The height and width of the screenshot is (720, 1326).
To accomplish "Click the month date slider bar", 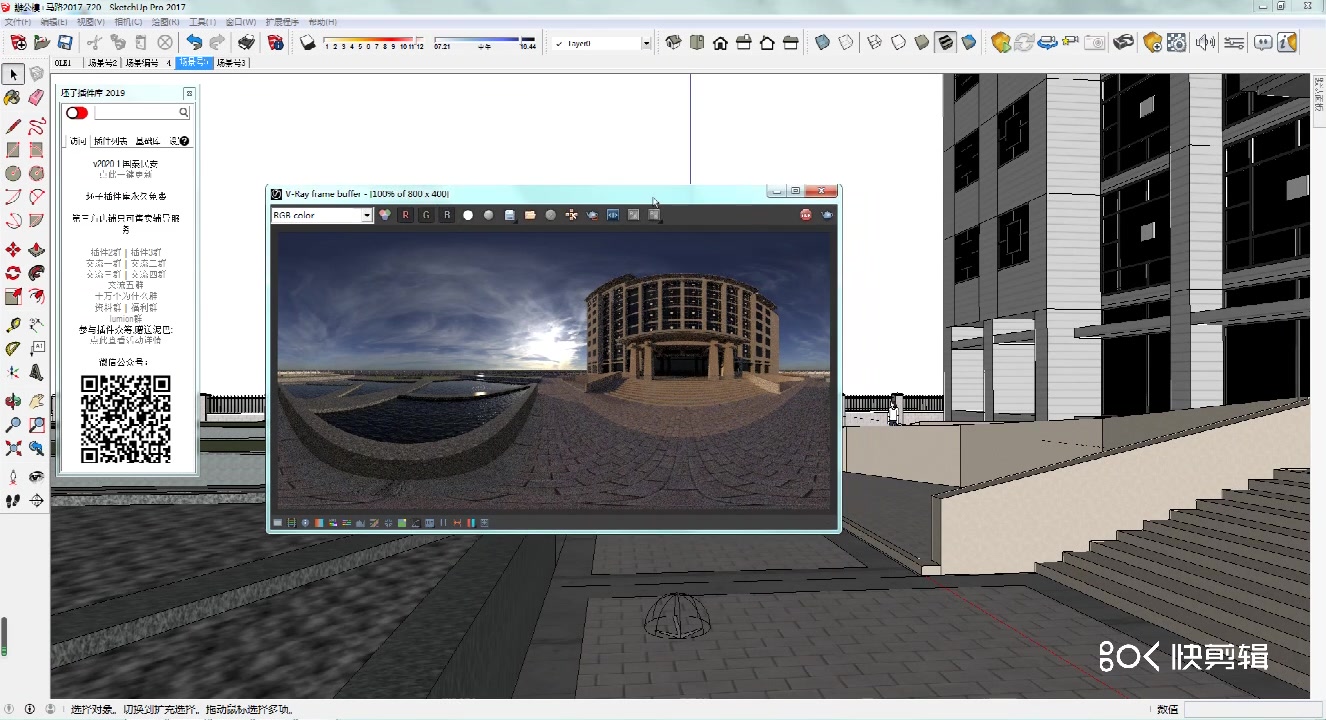I will pyautogui.click(x=374, y=43).
